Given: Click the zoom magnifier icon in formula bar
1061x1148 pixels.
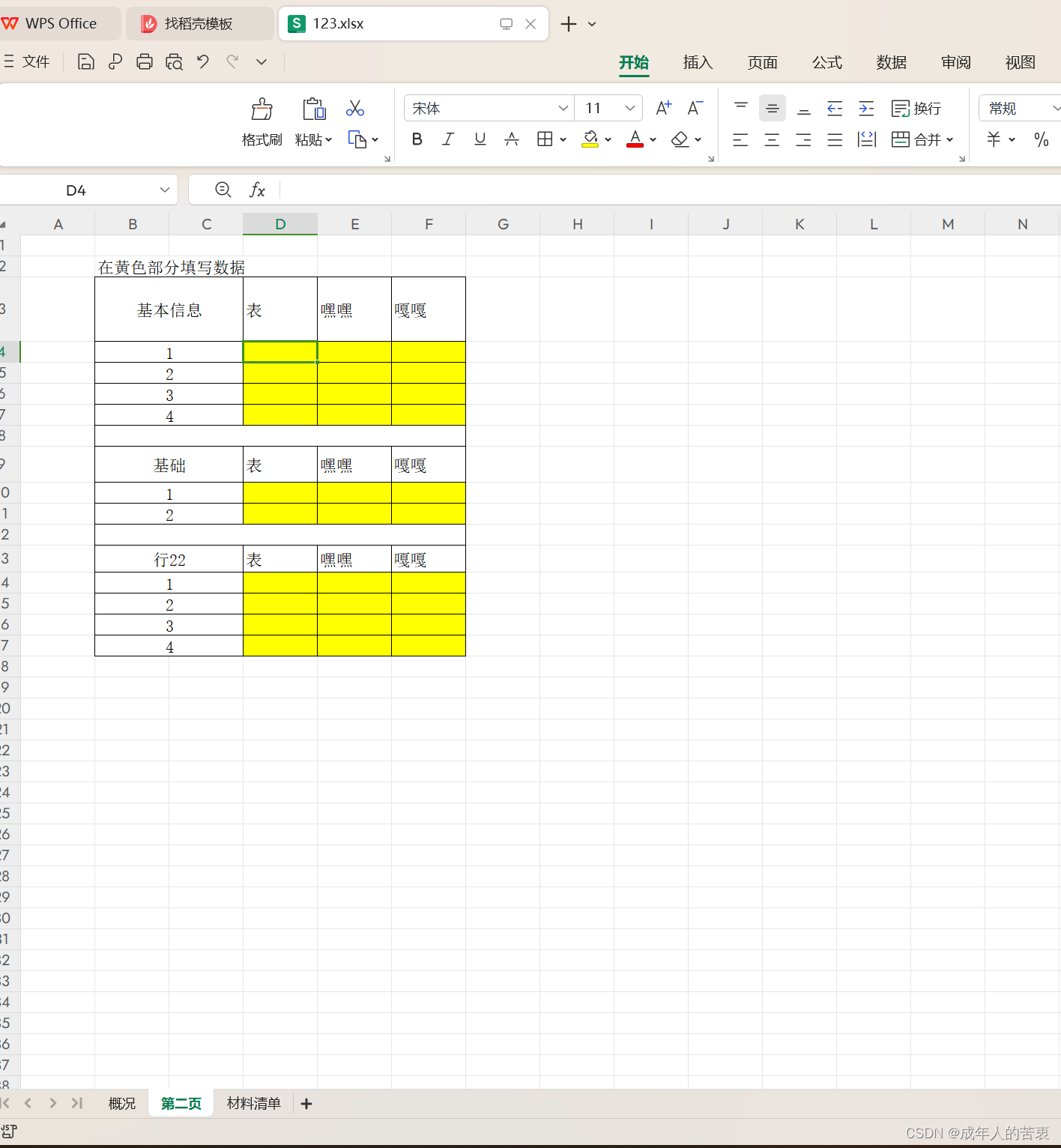Looking at the screenshot, I should pos(223,190).
